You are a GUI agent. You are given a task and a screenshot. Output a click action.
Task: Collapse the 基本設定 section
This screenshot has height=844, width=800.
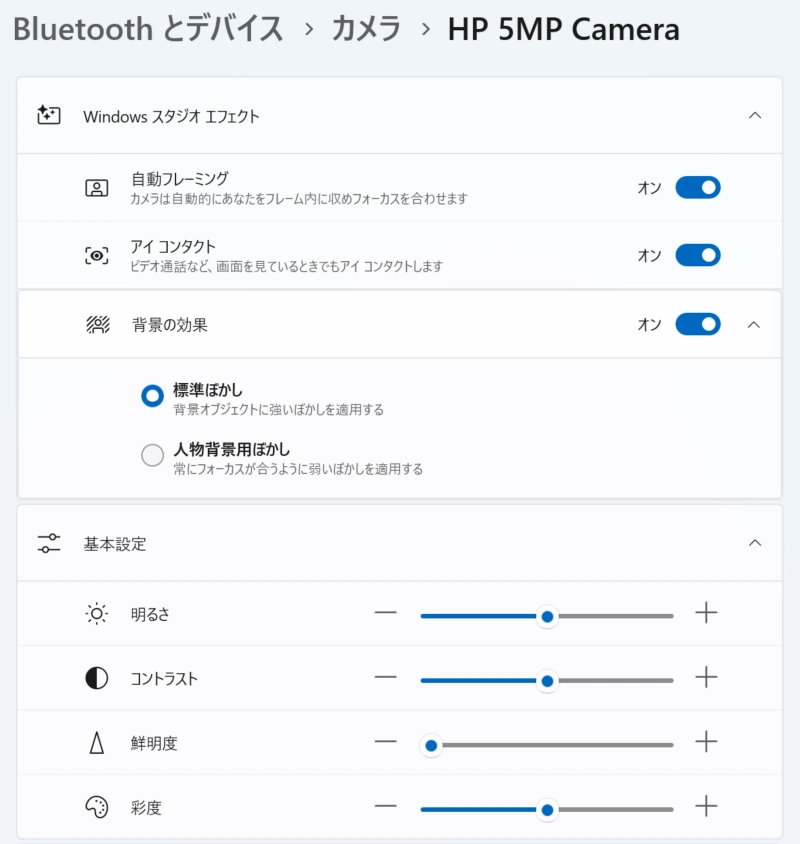pos(755,543)
